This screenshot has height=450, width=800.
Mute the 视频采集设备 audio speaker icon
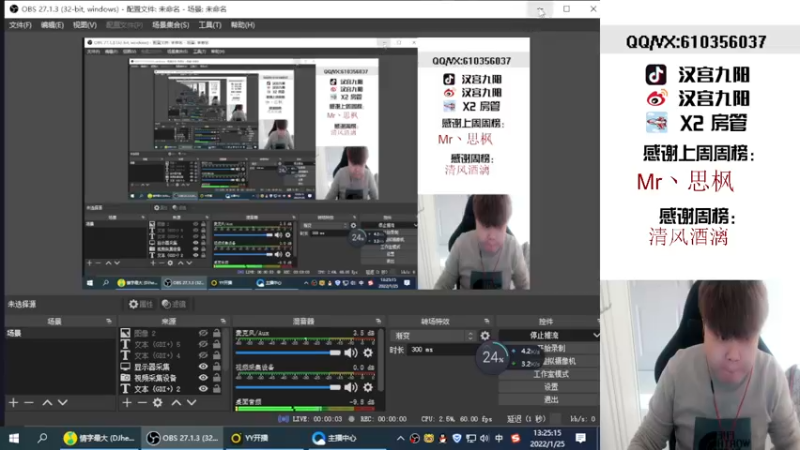pyautogui.click(x=351, y=387)
